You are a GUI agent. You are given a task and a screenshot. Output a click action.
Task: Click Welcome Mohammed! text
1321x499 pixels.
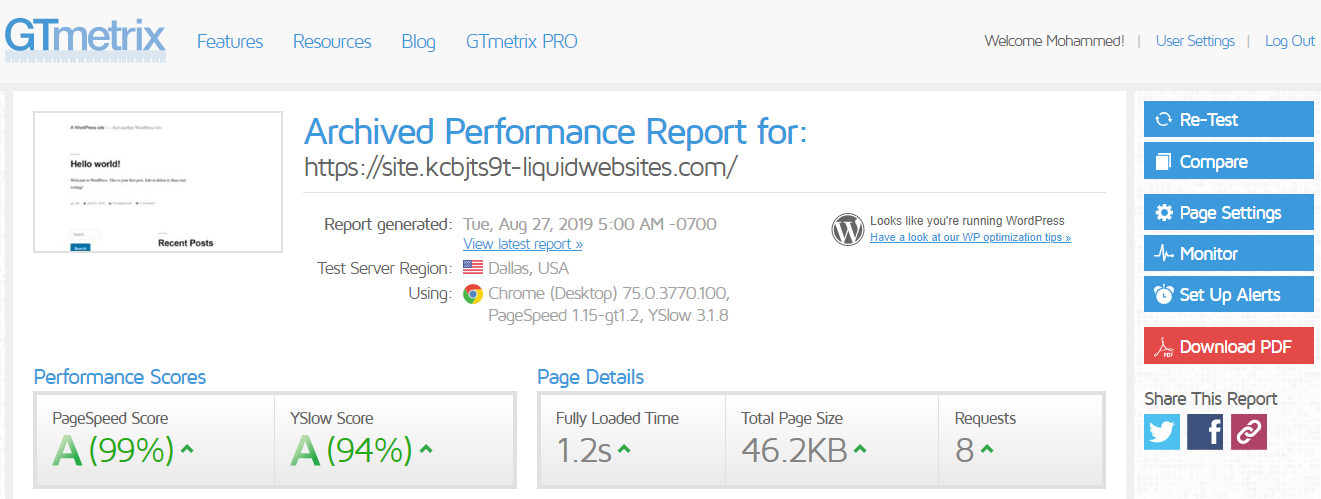pos(1054,41)
